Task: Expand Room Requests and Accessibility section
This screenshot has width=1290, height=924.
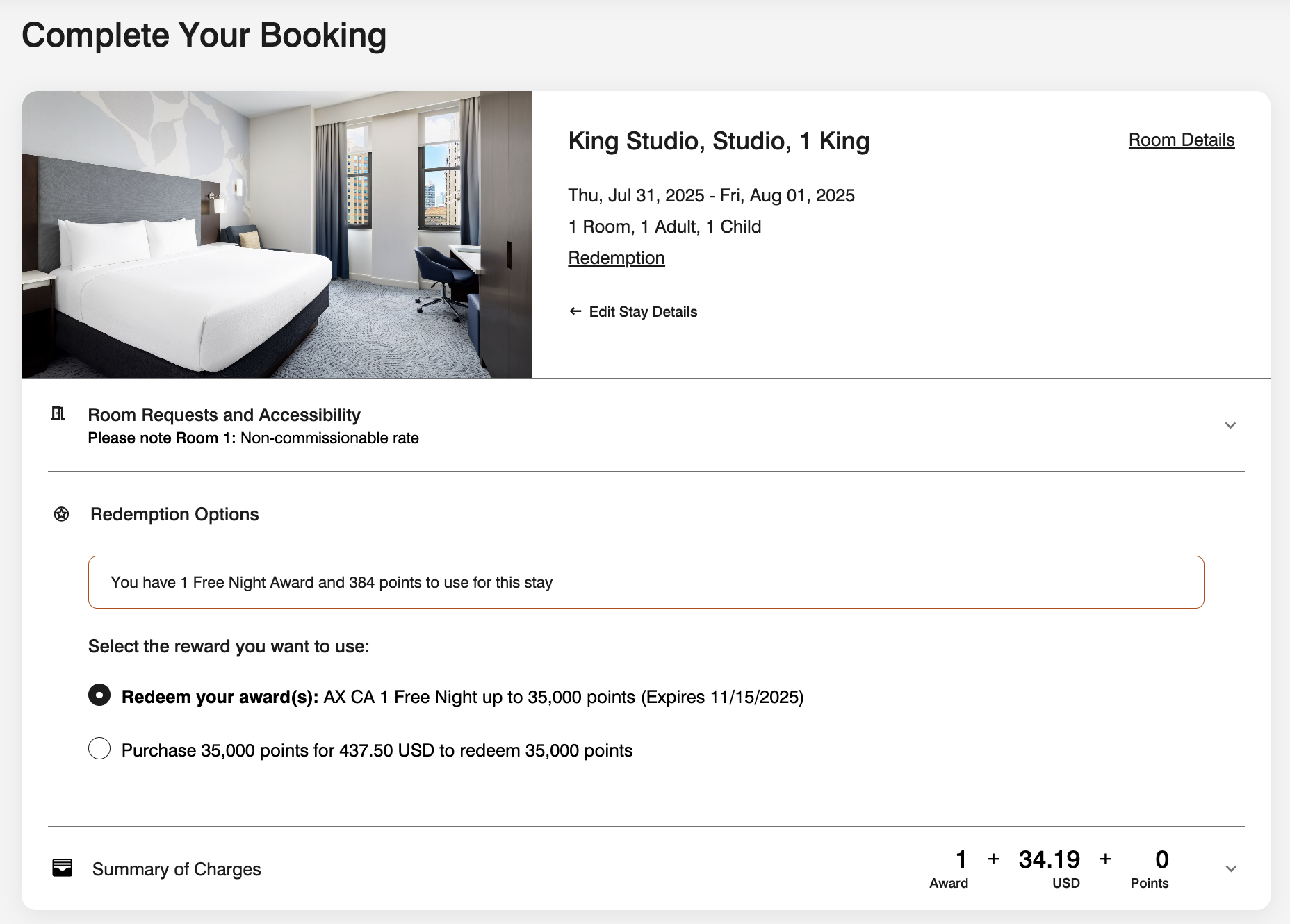Action: coord(1230,424)
